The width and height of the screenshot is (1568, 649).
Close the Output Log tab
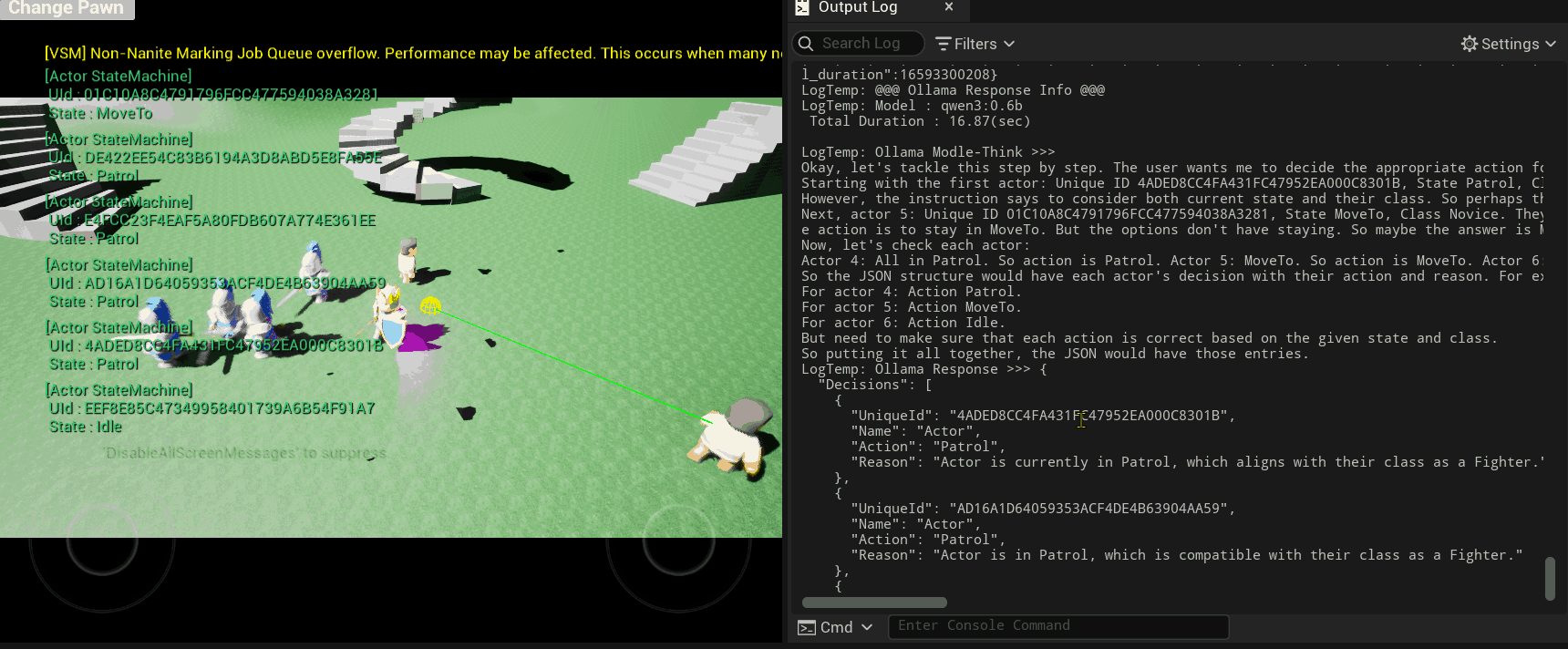click(949, 7)
